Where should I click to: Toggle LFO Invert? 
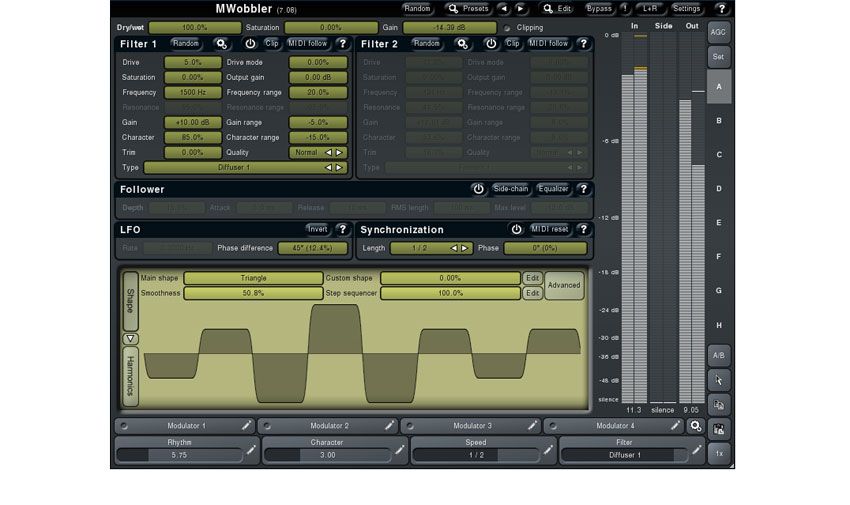317,229
